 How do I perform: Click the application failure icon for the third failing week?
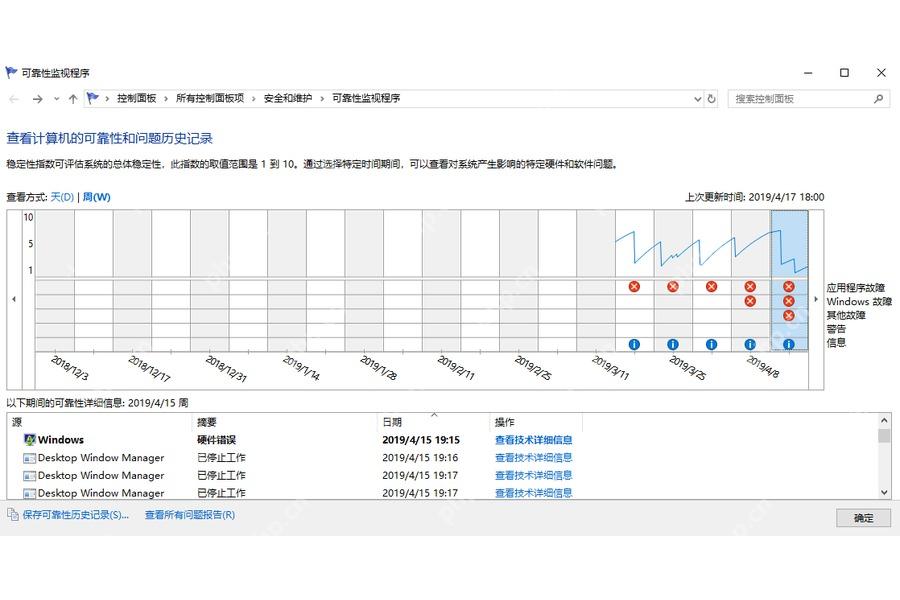pos(712,287)
